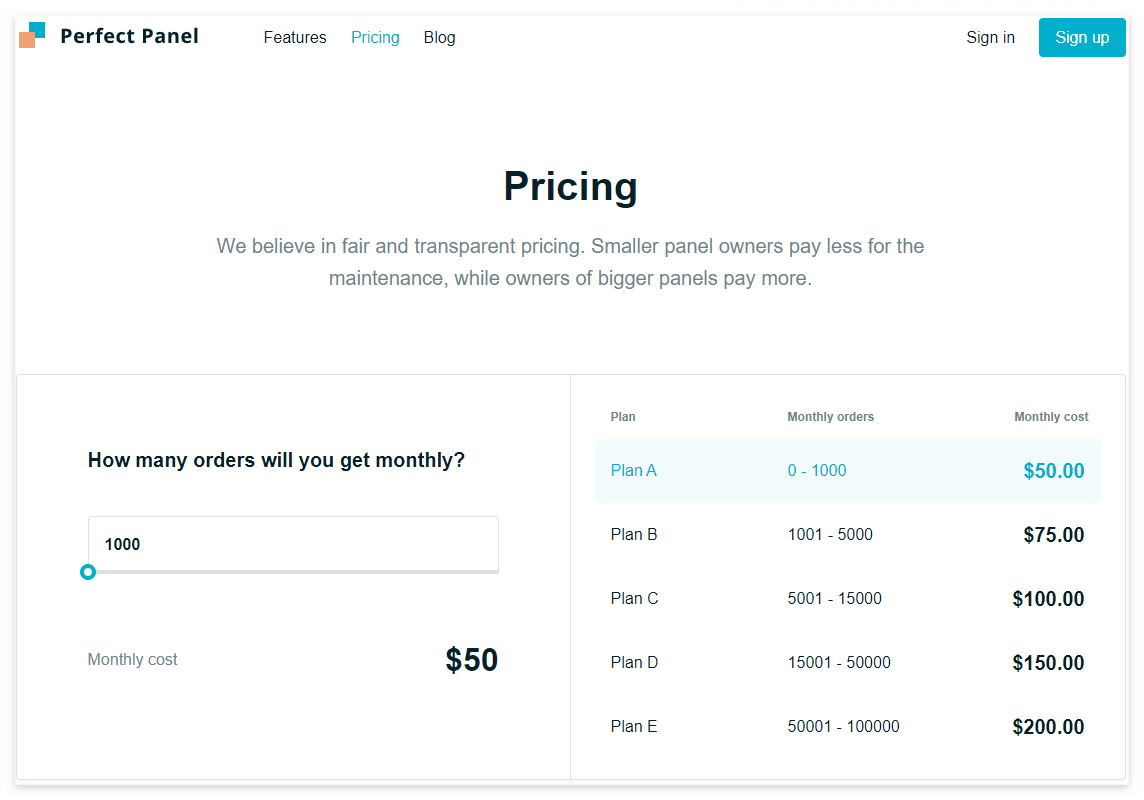1144x800 pixels.
Task: Click the Perfect Panel logo icon
Action: 32,35
